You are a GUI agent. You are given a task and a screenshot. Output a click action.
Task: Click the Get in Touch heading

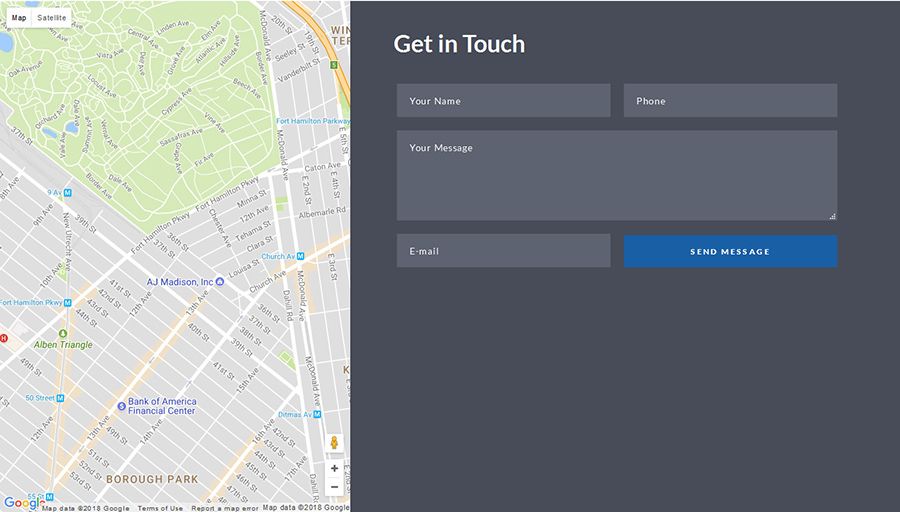click(x=459, y=44)
